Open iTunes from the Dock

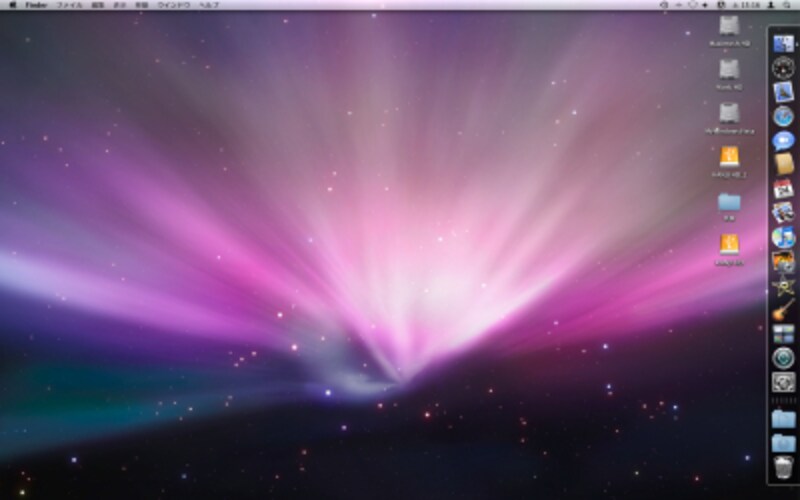click(783, 237)
